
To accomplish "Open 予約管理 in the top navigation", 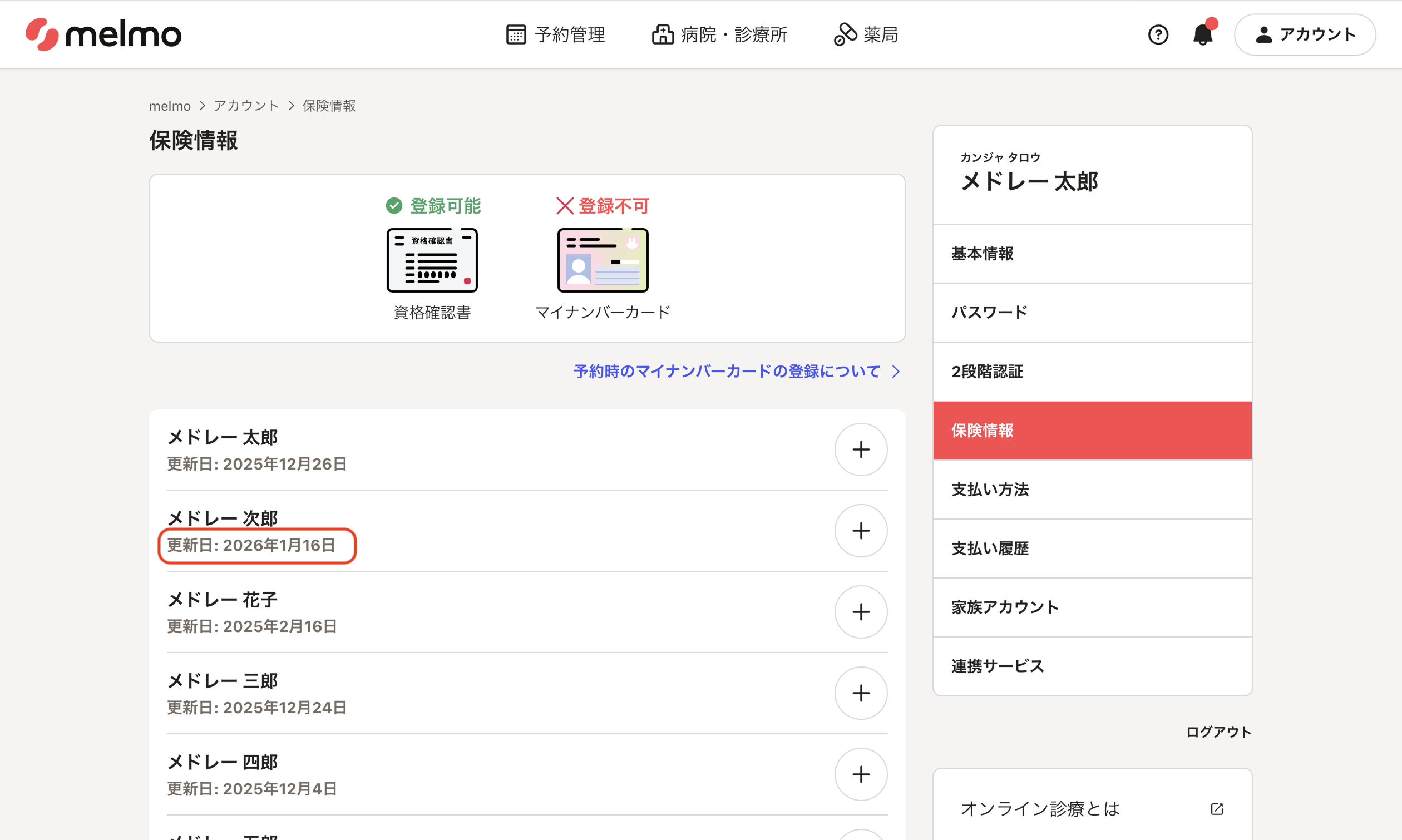I will click(555, 34).
